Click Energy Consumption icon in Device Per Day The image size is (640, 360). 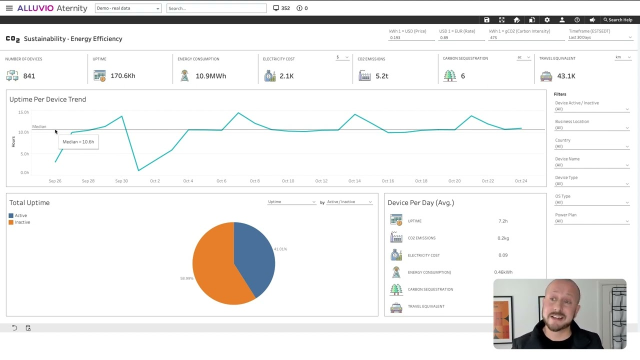pos(396,272)
